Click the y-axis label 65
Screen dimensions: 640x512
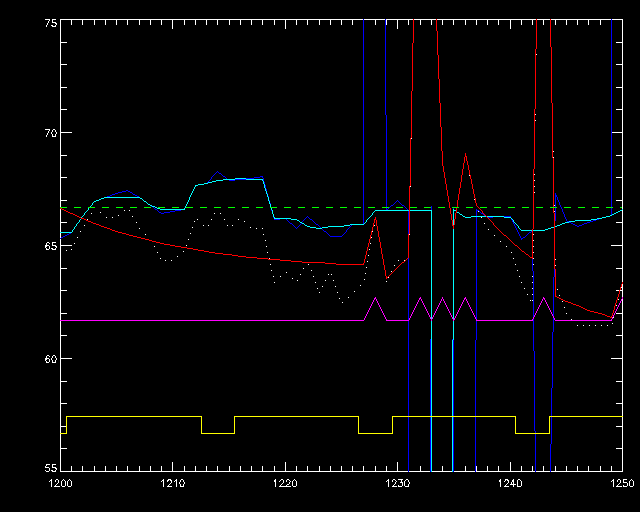pyautogui.click(x=46, y=246)
